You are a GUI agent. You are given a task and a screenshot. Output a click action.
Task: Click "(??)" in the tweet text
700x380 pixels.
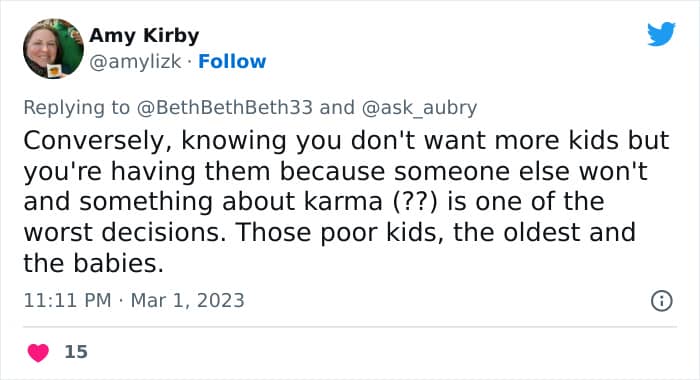click(x=416, y=202)
